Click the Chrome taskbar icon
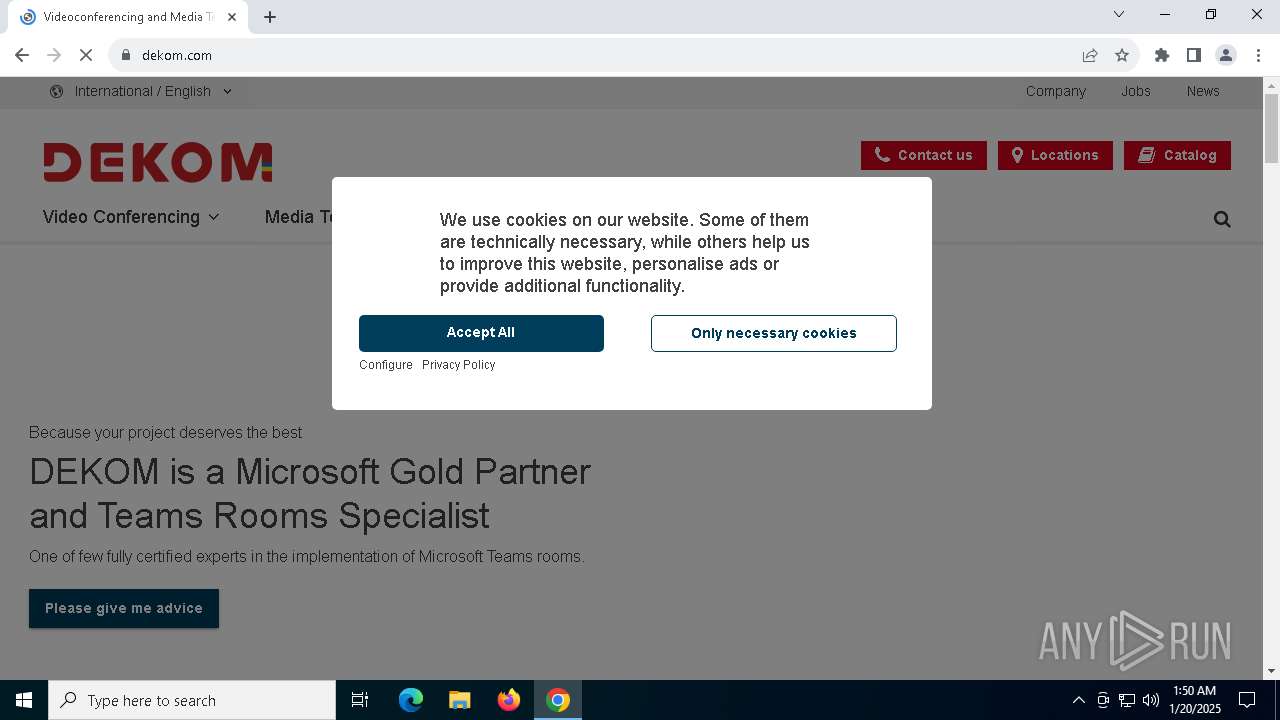The width and height of the screenshot is (1280, 720). pos(558,700)
